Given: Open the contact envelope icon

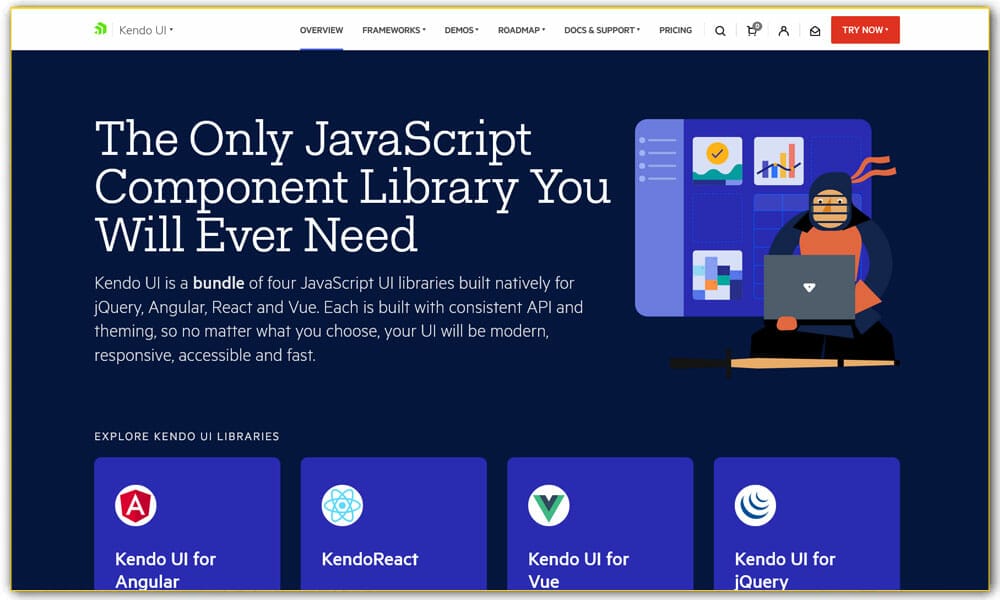Looking at the screenshot, I should point(814,30).
